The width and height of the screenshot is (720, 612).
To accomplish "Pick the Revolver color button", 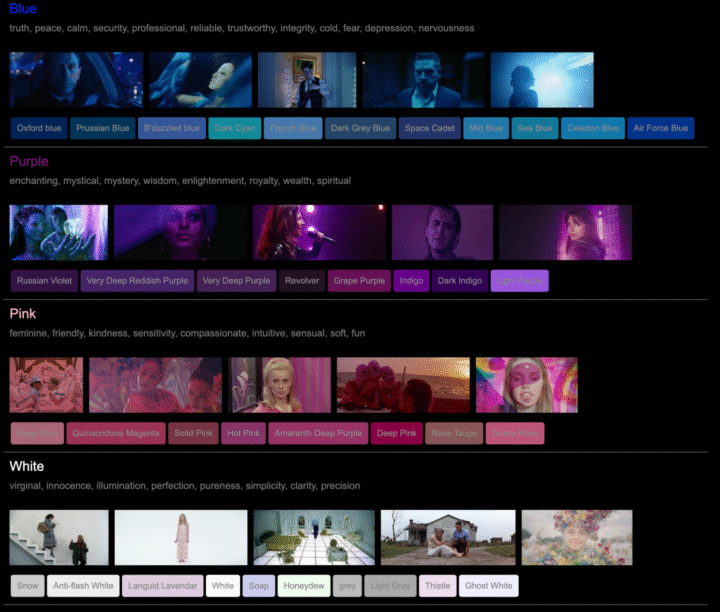I will 302,281.
